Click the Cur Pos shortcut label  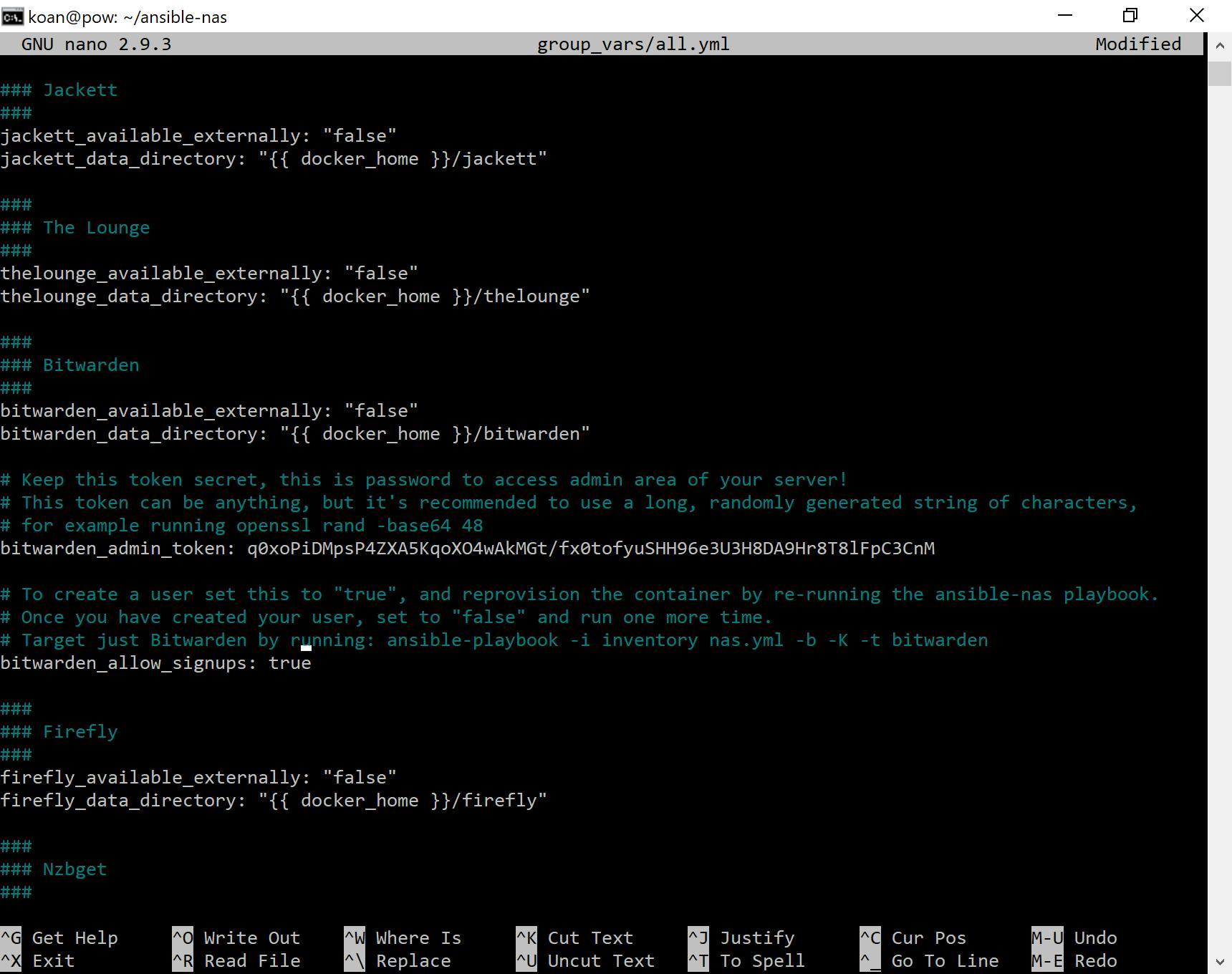[928, 938]
